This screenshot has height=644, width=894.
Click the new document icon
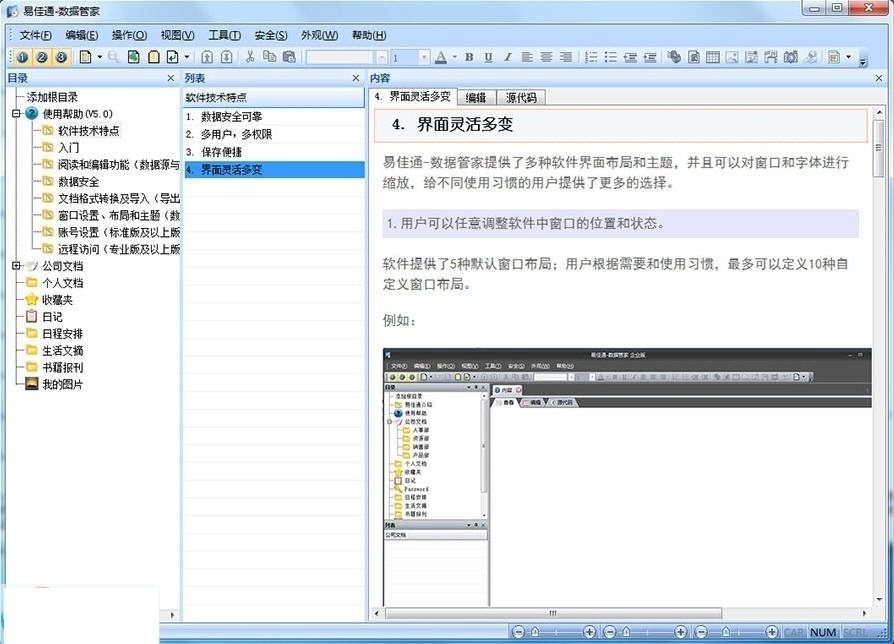point(86,57)
